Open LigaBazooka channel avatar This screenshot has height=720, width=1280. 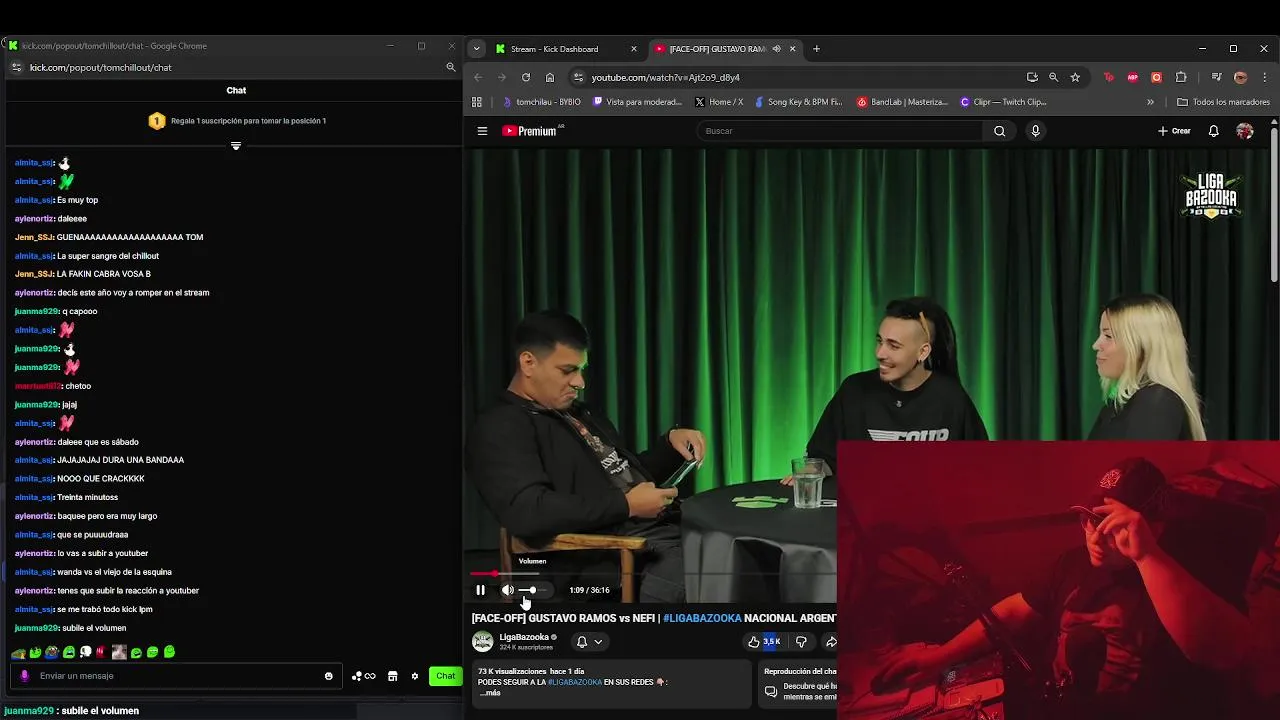[483, 642]
